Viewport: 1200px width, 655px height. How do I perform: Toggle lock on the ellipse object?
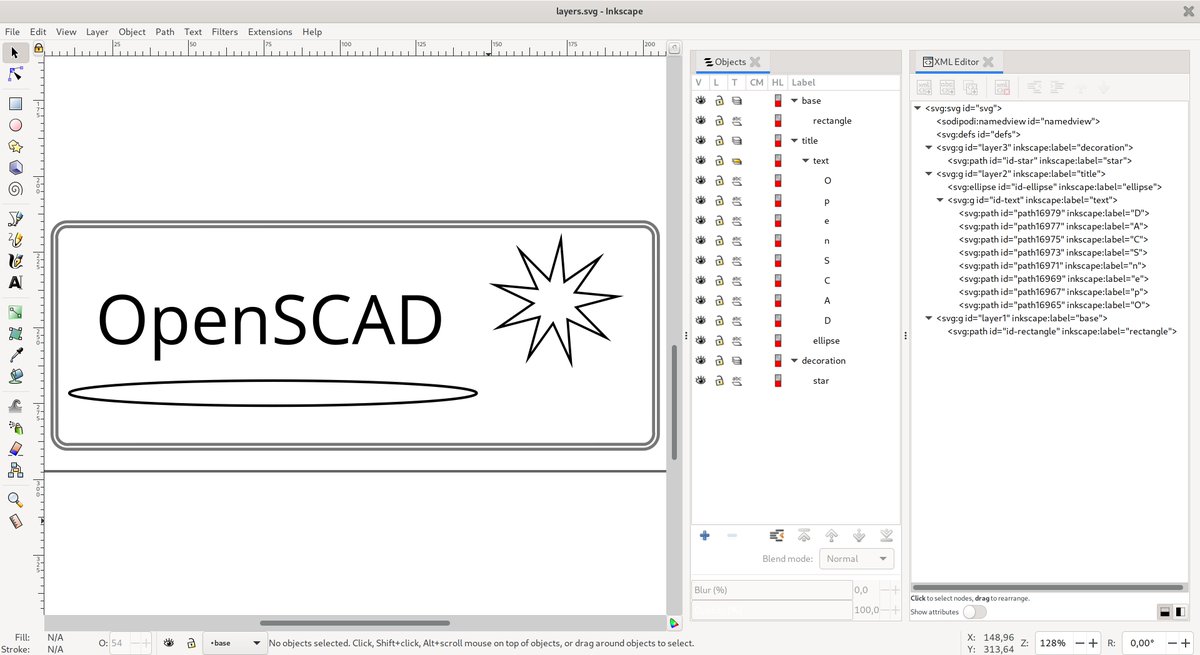(719, 341)
